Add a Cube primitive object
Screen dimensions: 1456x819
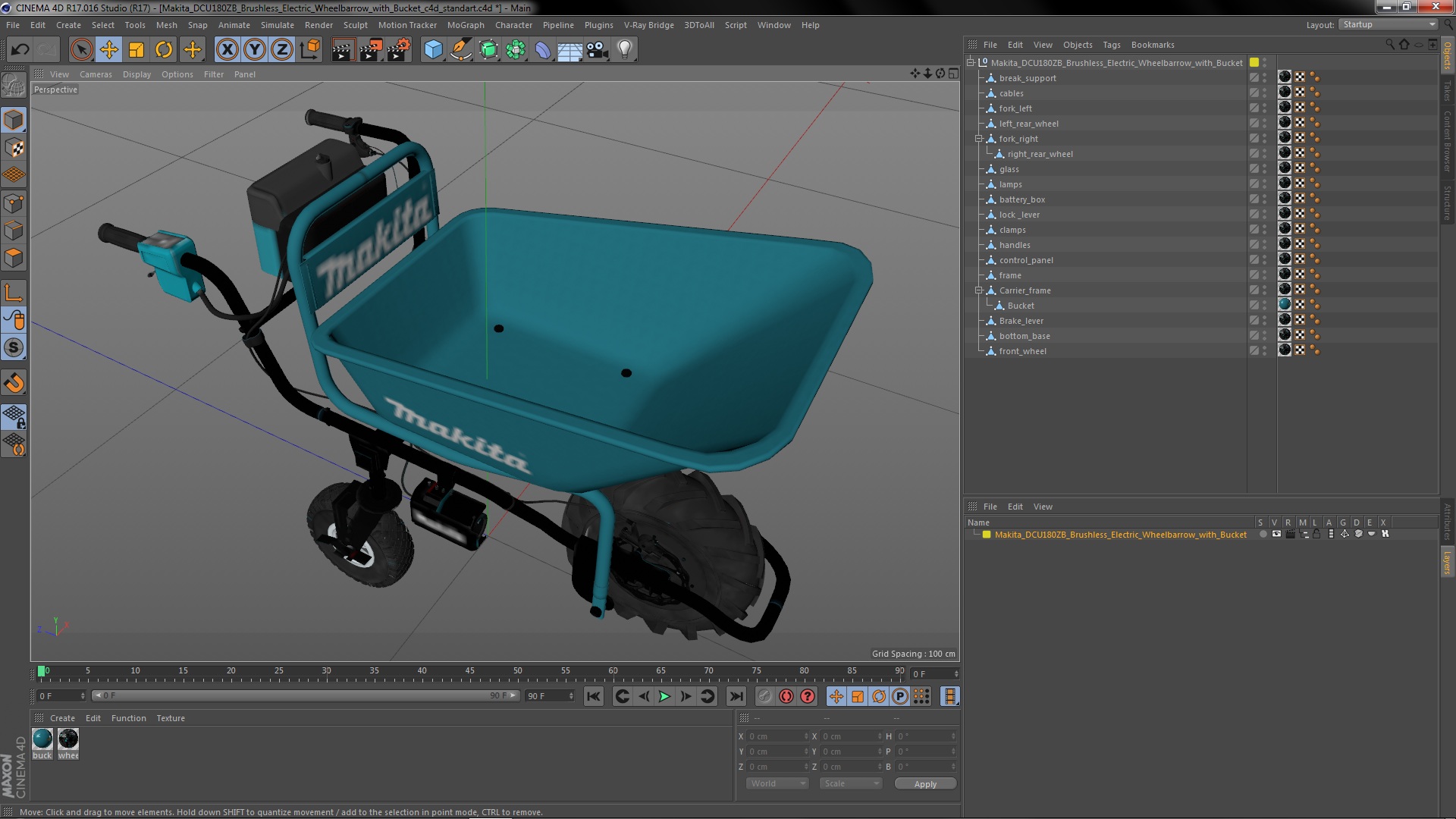coord(433,50)
